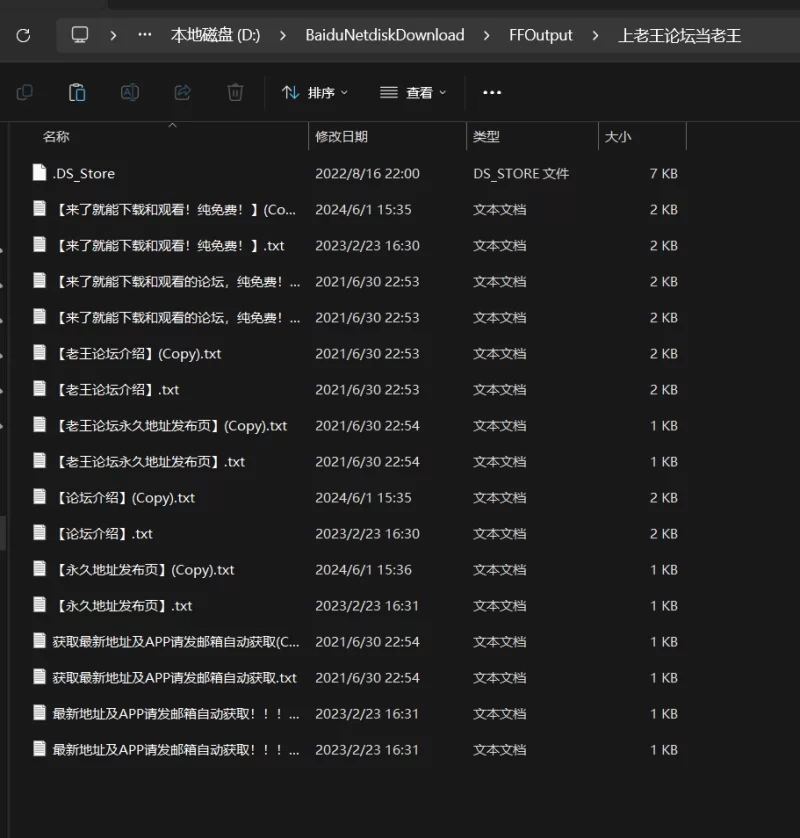
Task: Navigate to BaiduNetdiskDownload breadcrumb
Action: (385, 35)
